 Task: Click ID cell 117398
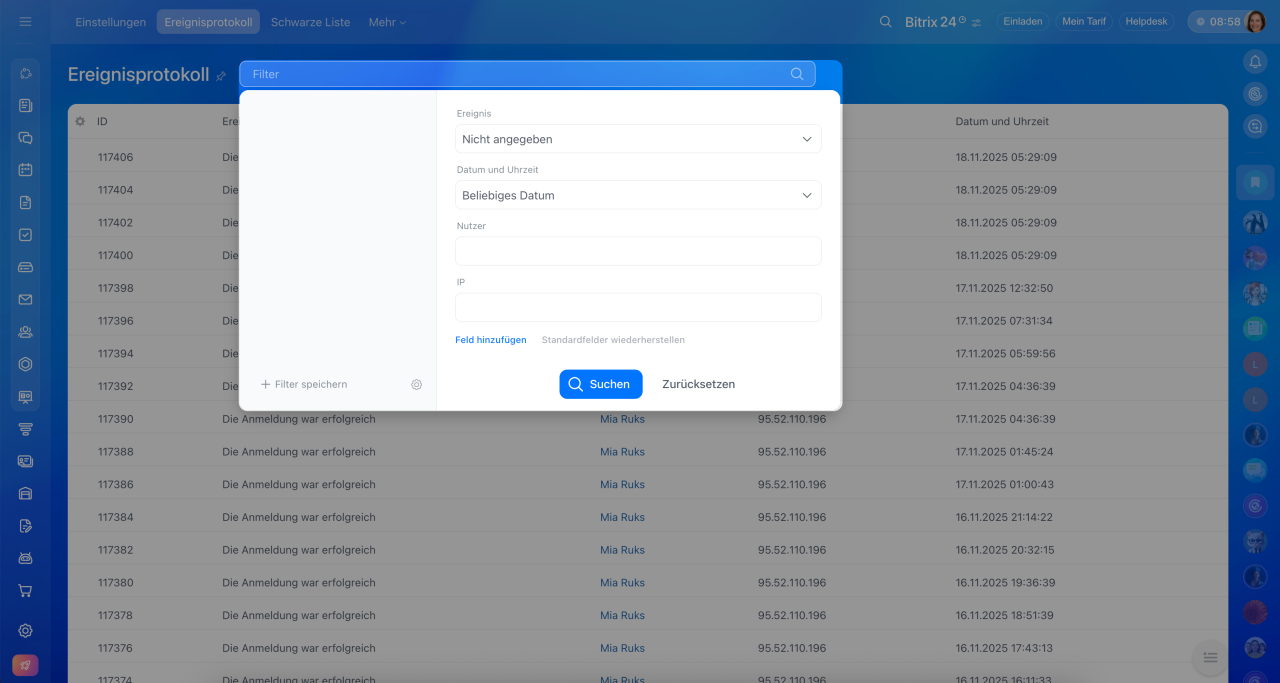115,288
